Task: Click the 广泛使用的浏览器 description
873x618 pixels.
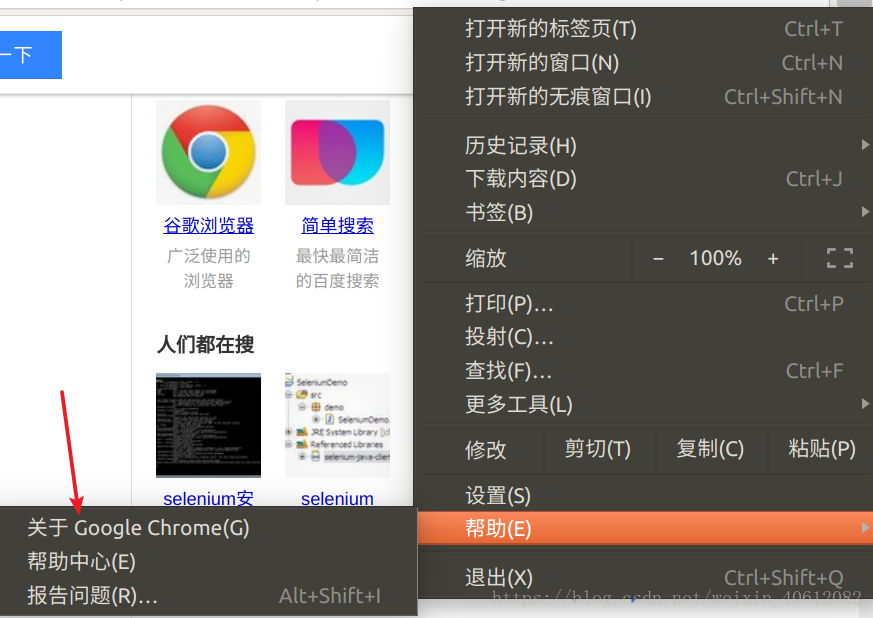Action: pyautogui.click(x=209, y=268)
